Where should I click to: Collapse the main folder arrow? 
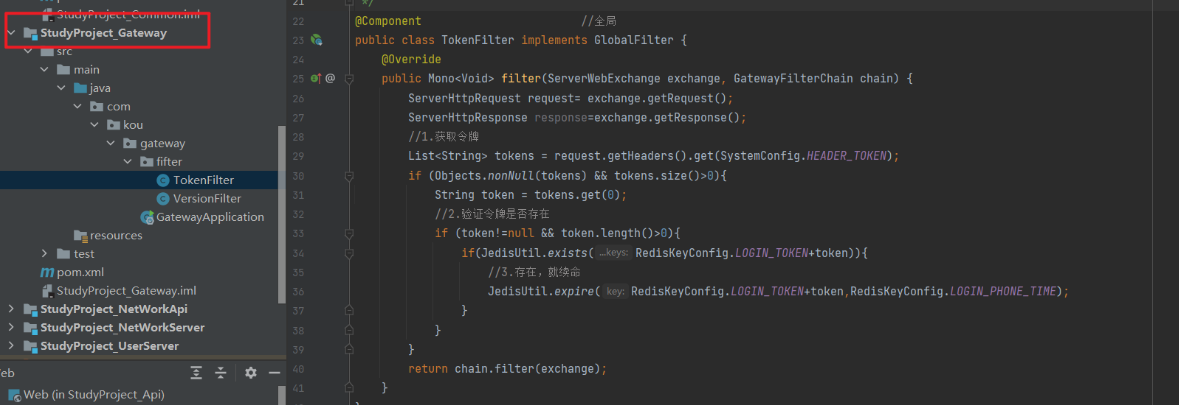tap(45, 70)
